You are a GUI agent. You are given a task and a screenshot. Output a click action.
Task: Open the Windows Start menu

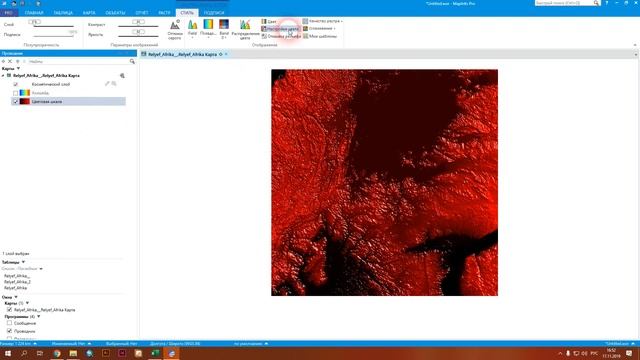pyautogui.click(x=7, y=353)
